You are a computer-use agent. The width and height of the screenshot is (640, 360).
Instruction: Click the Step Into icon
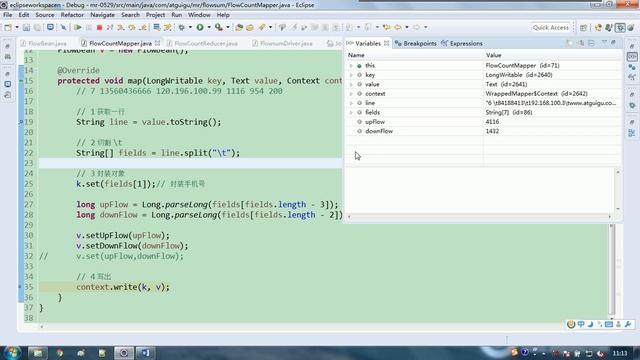point(121,27)
